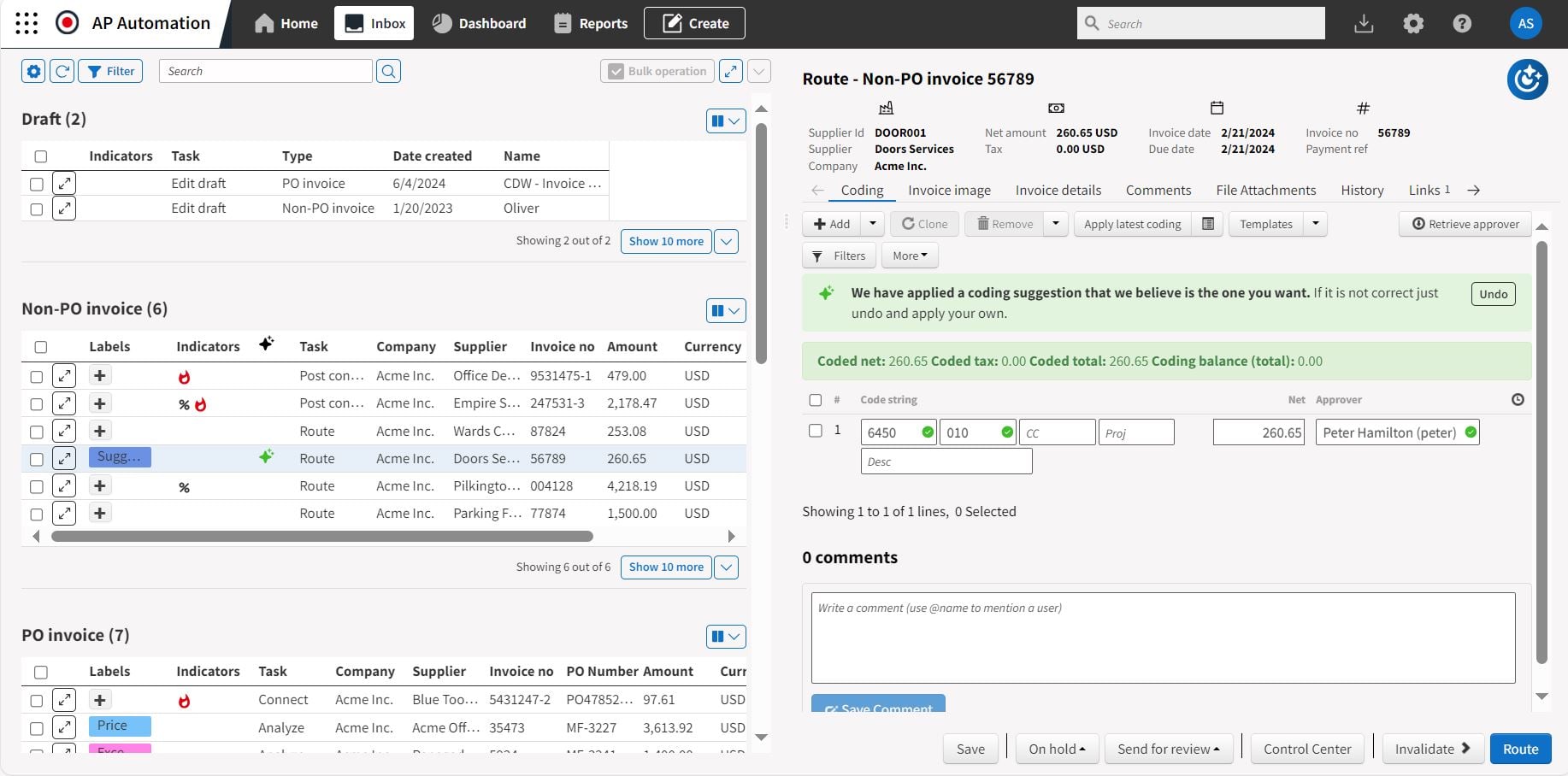Click the Non-PO invoice horizontal scrollbar
The height and width of the screenshot is (776, 1568).
(321, 537)
